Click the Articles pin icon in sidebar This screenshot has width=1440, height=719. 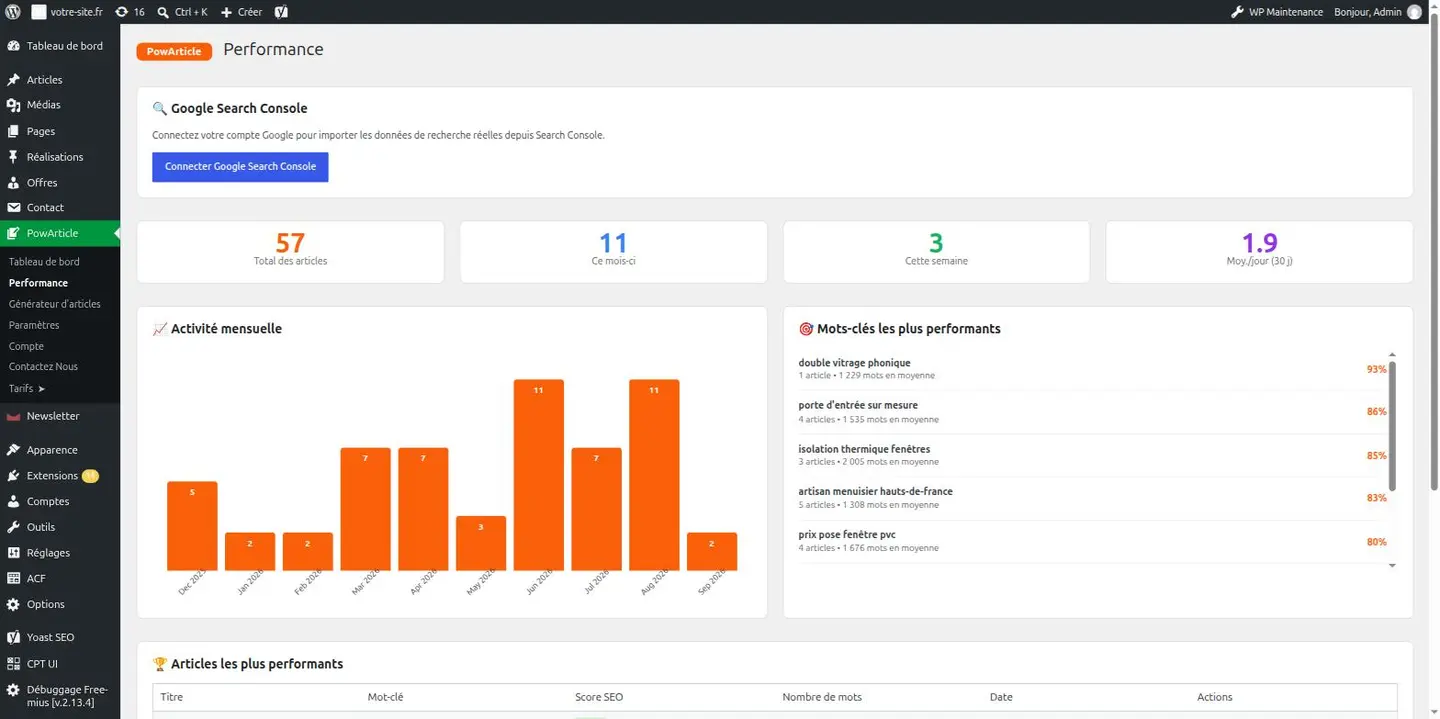click(13, 80)
